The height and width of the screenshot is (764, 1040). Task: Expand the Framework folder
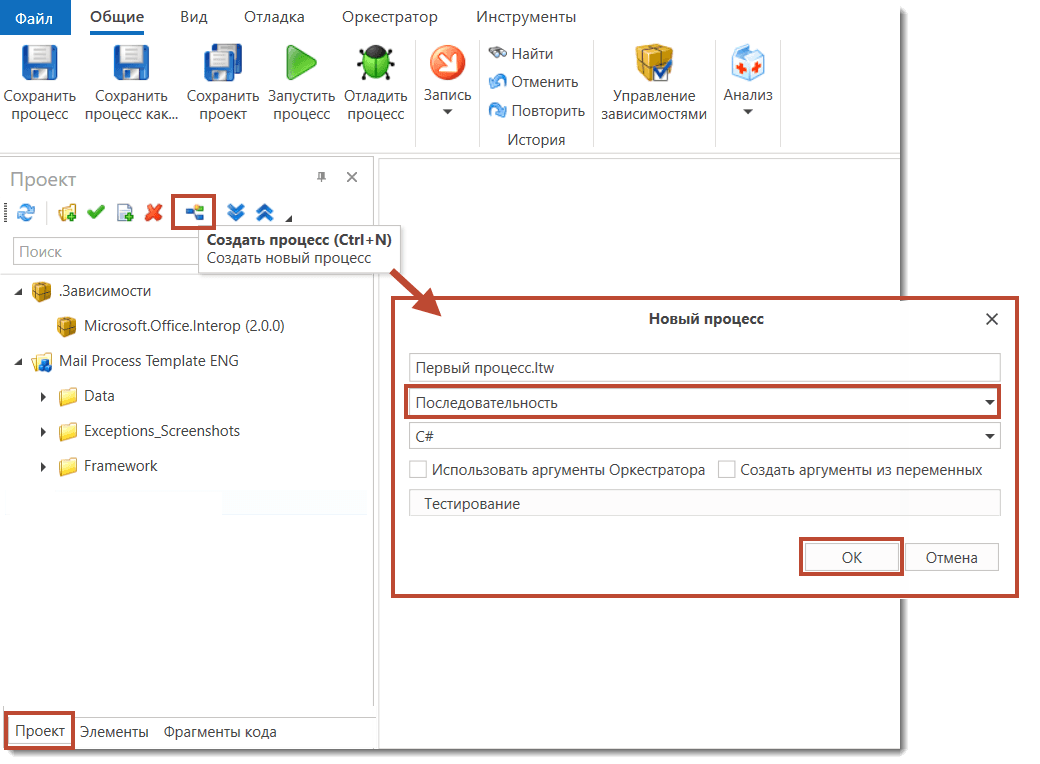(x=43, y=467)
